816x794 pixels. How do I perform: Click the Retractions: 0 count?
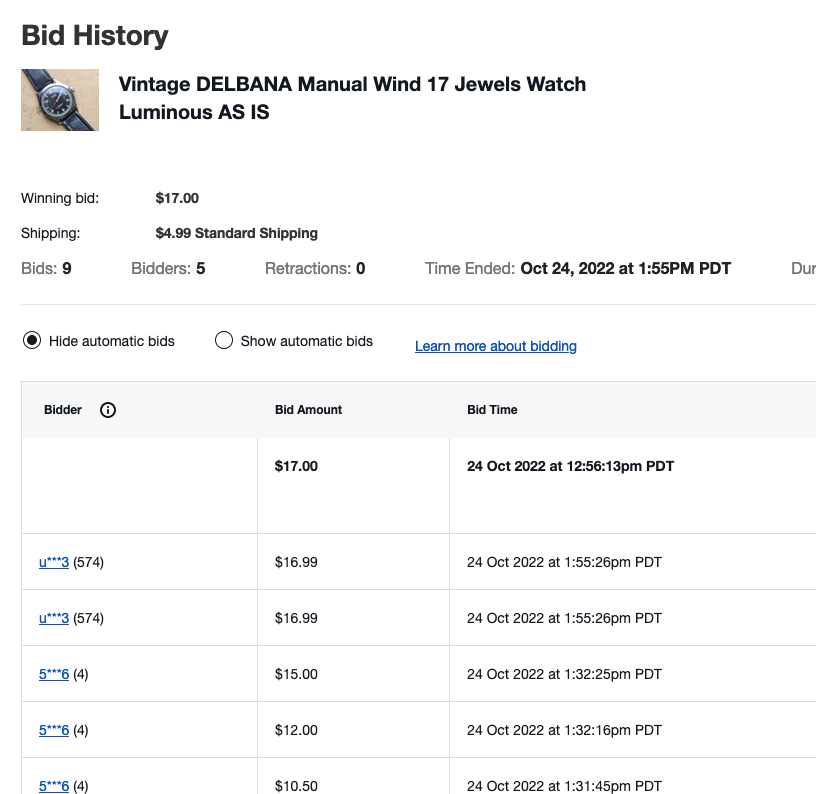click(315, 268)
